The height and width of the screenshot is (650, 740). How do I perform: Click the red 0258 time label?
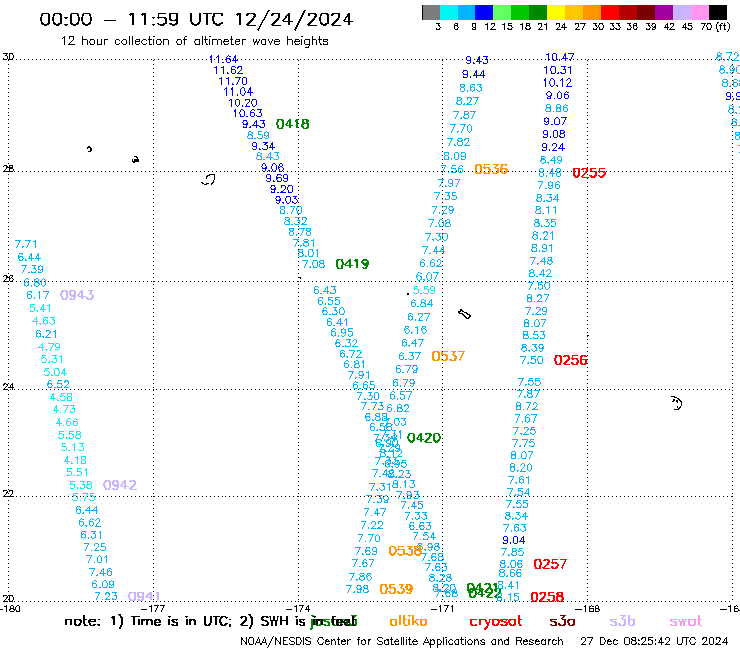pos(547,597)
